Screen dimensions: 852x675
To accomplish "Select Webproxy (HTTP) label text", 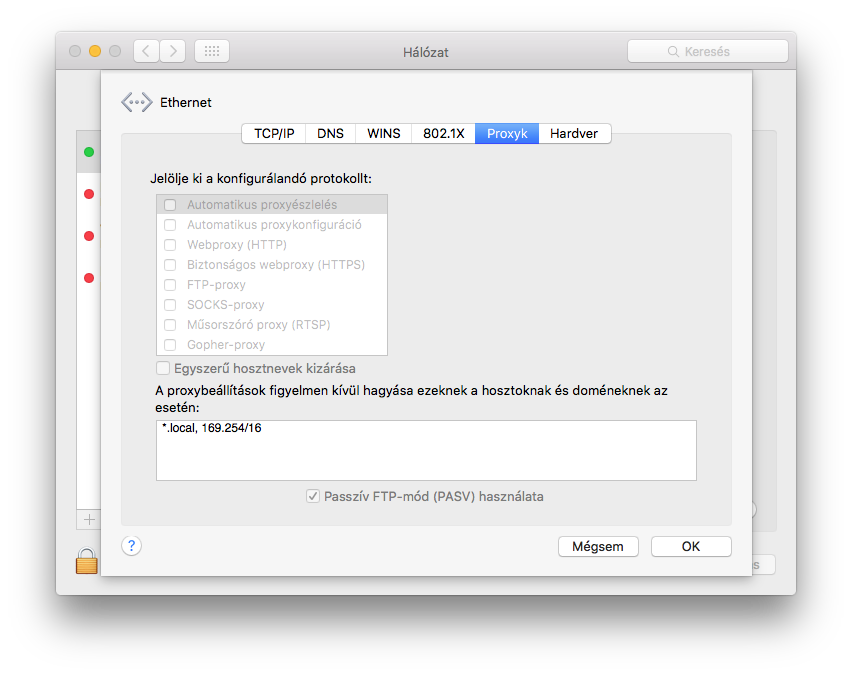I will [237, 245].
